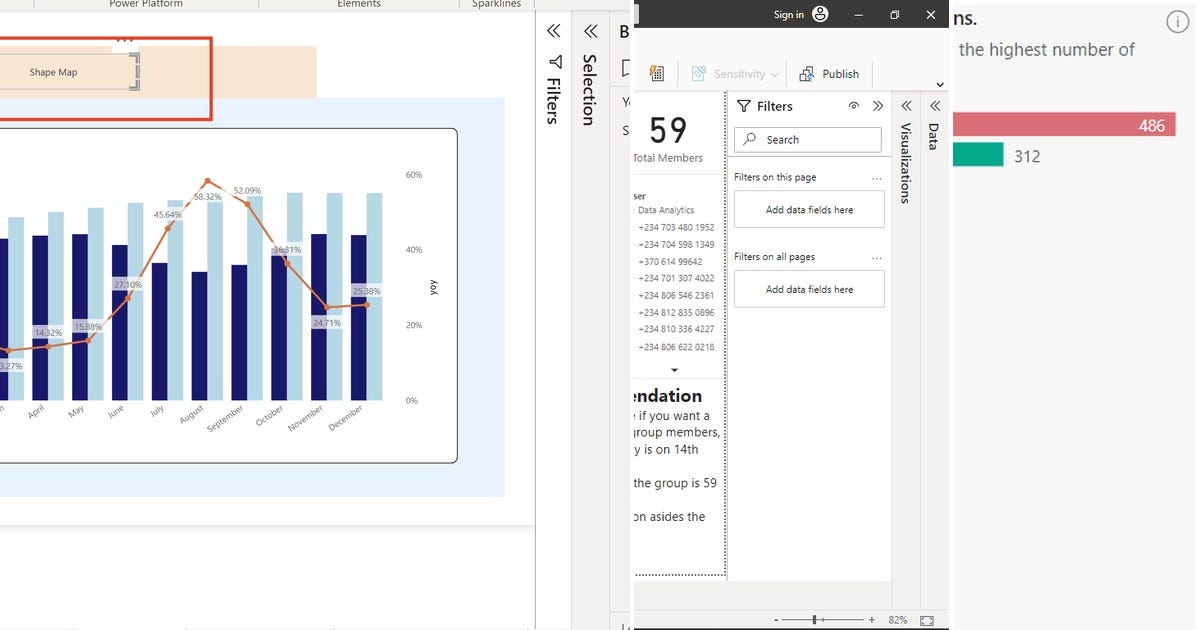
Task: Click phone number +234 806 546 2361
Action: pos(676,296)
